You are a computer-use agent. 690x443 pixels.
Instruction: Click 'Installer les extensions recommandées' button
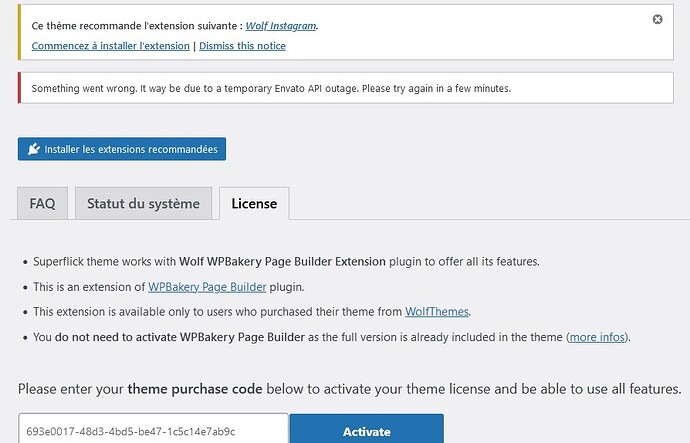122,149
